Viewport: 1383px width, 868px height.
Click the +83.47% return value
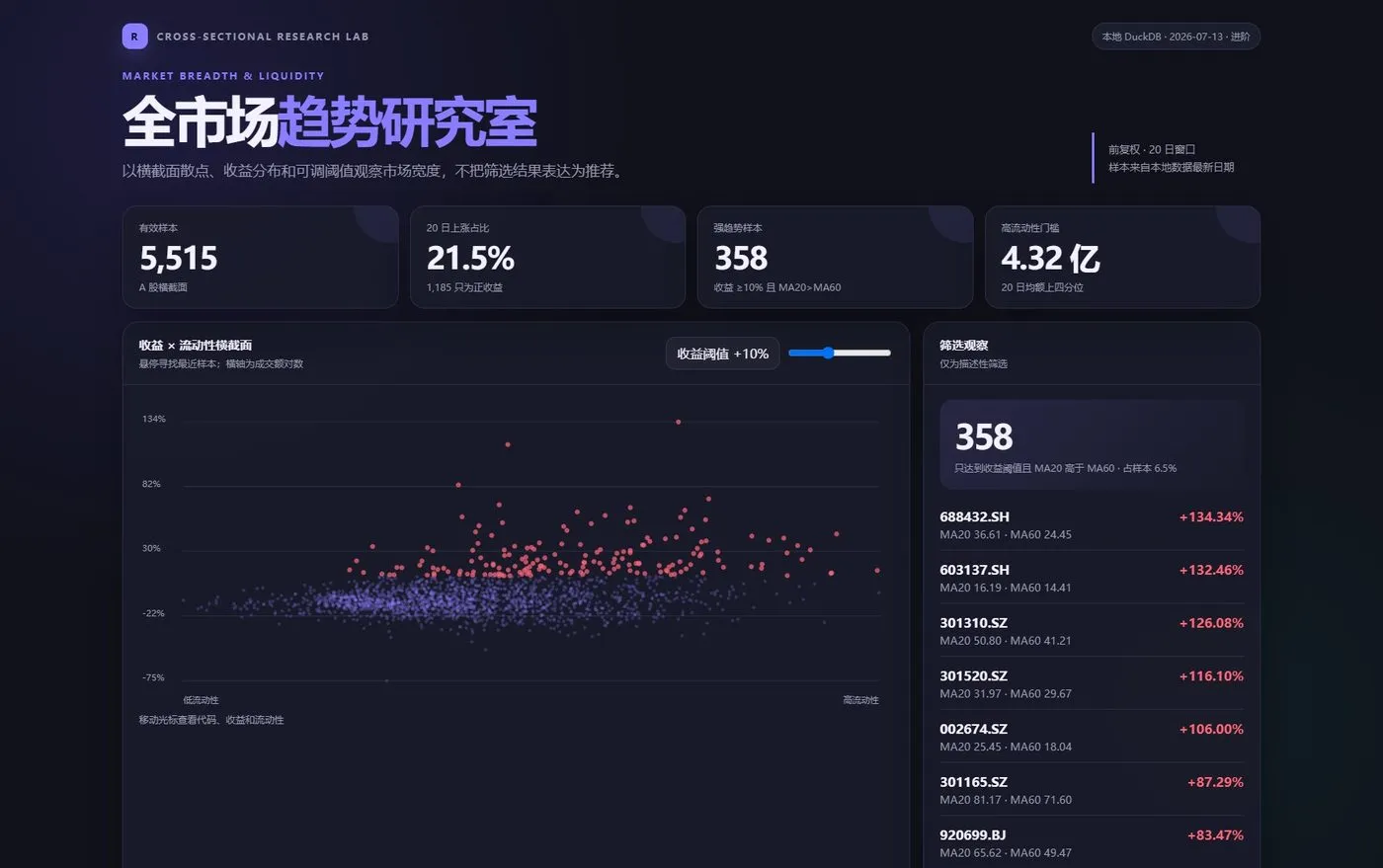[x=1215, y=835]
